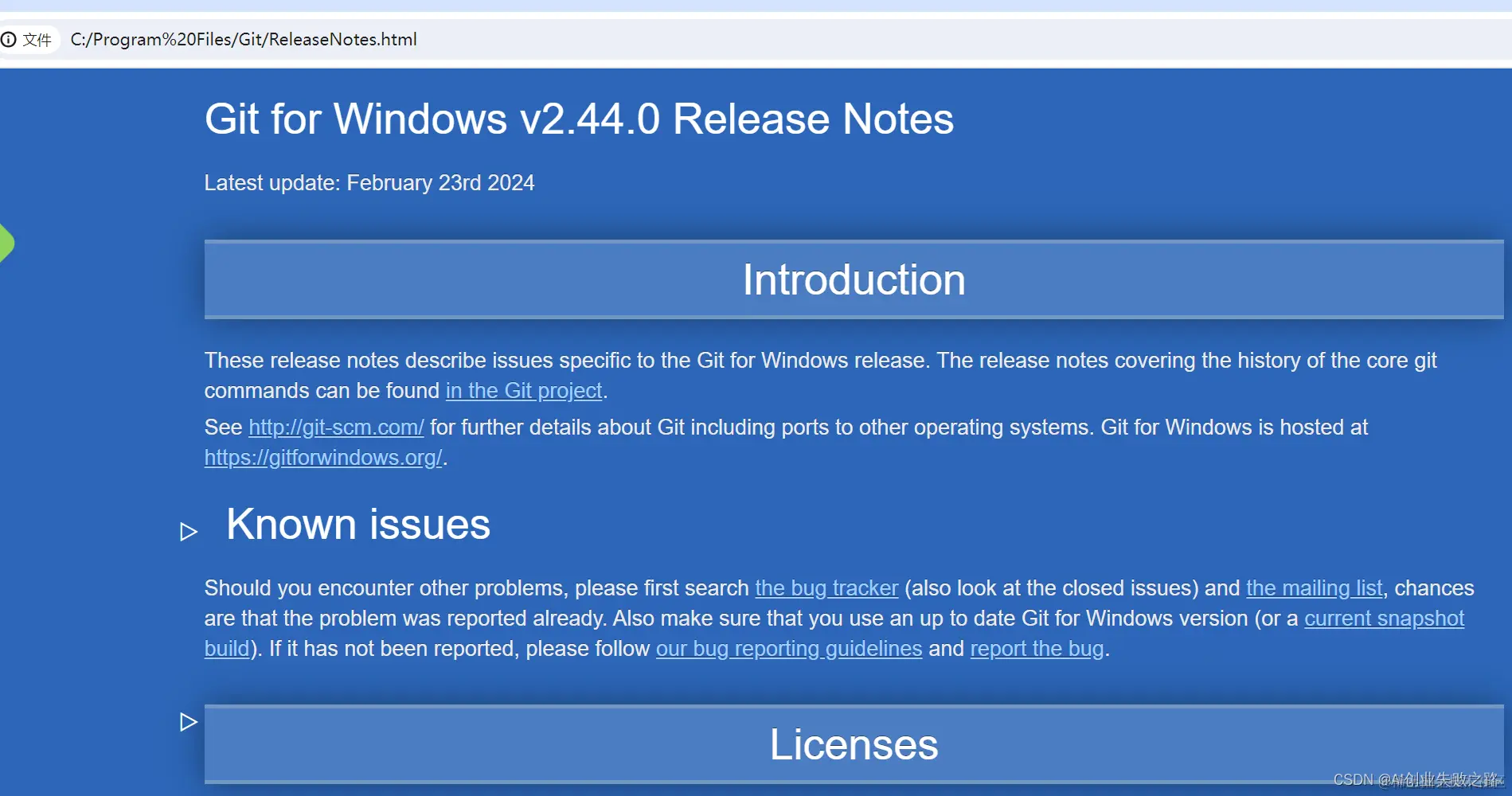The width and height of the screenshot is (1512, 796).
Task: Click the file info icon in address bar
Action: pos(9,40)
